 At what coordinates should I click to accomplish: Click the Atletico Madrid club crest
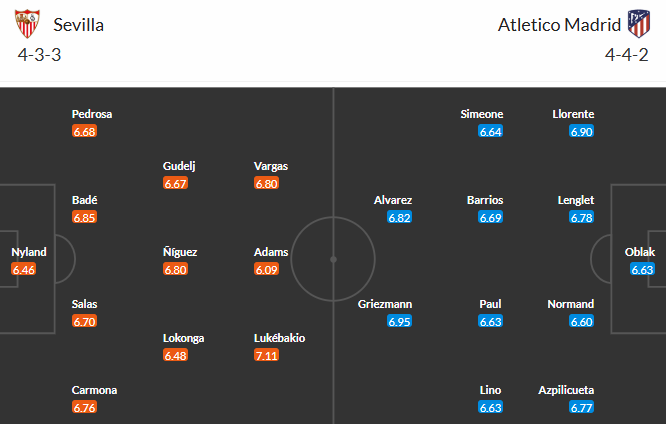click(x=637, y=23)
